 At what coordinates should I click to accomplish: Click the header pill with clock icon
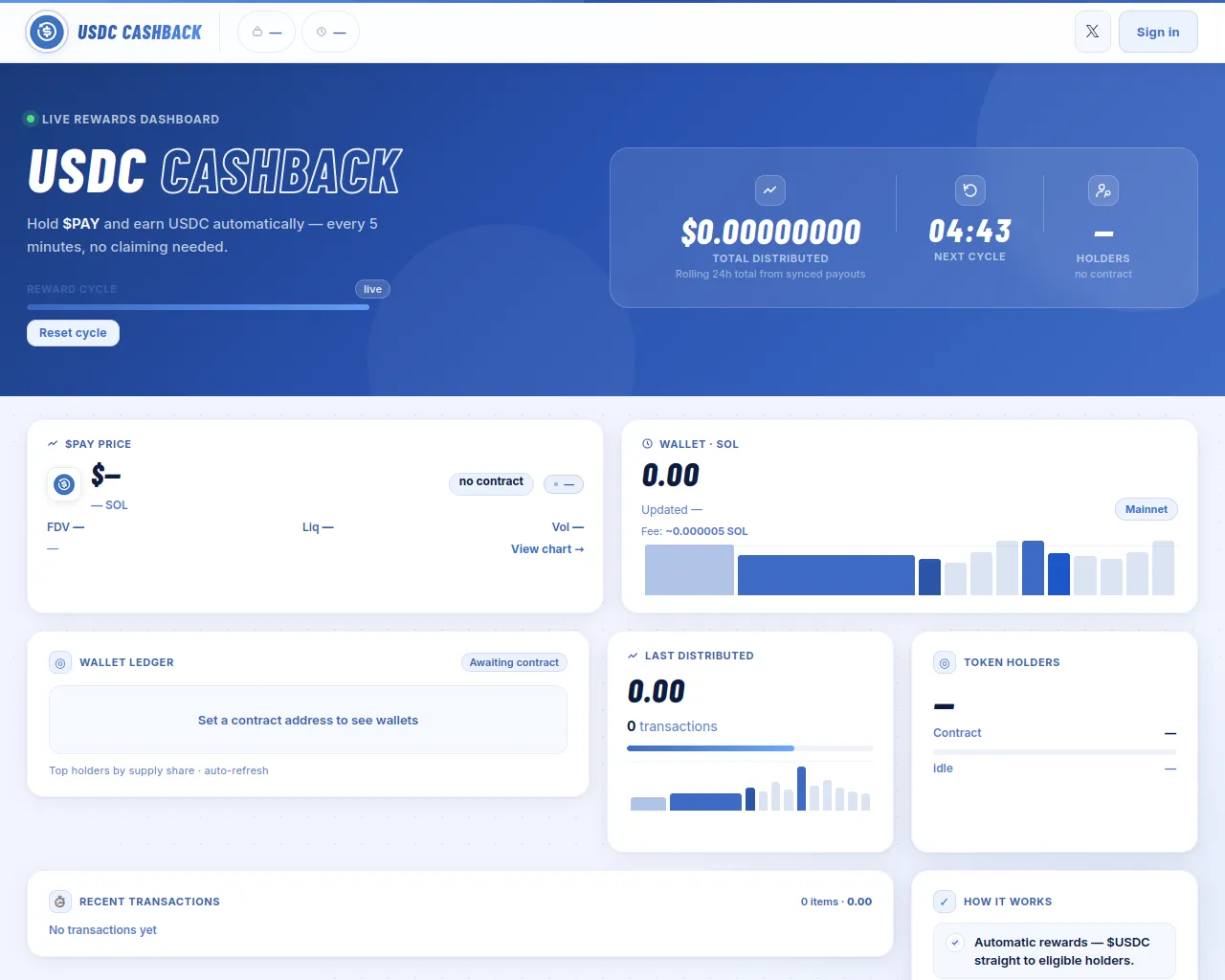[330, 32]
